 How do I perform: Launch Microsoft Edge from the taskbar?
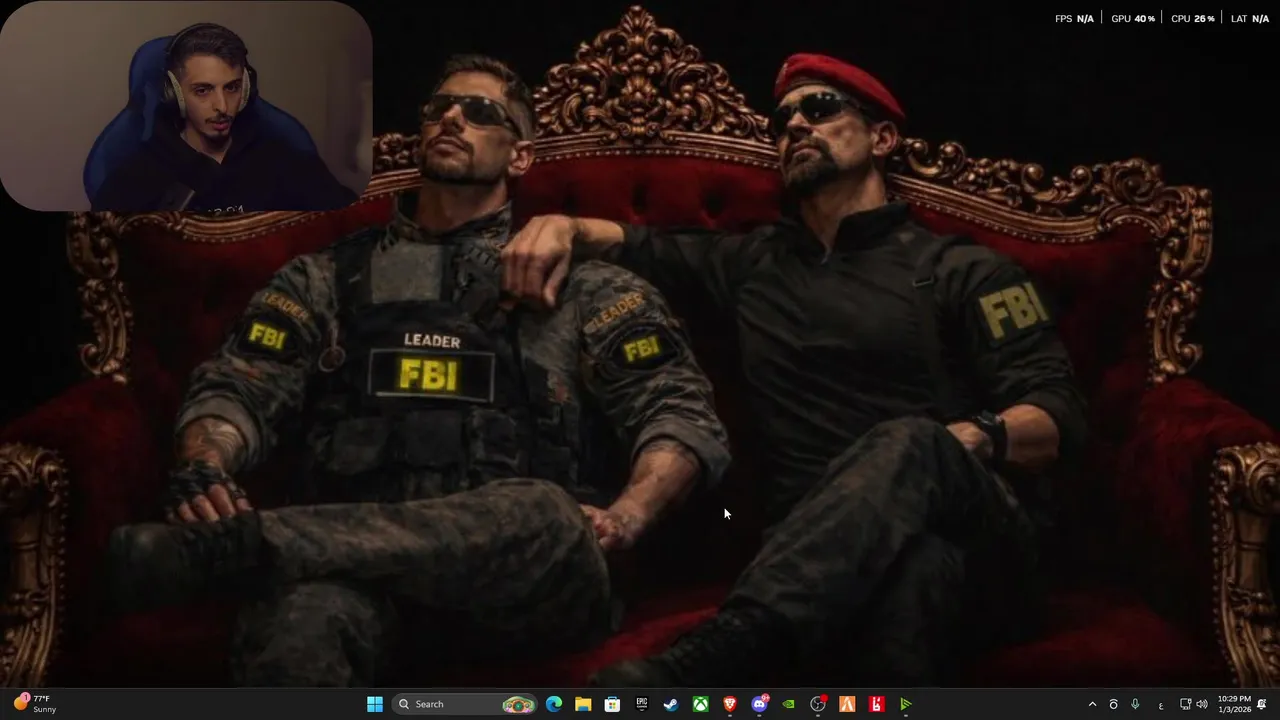point(554,704)
